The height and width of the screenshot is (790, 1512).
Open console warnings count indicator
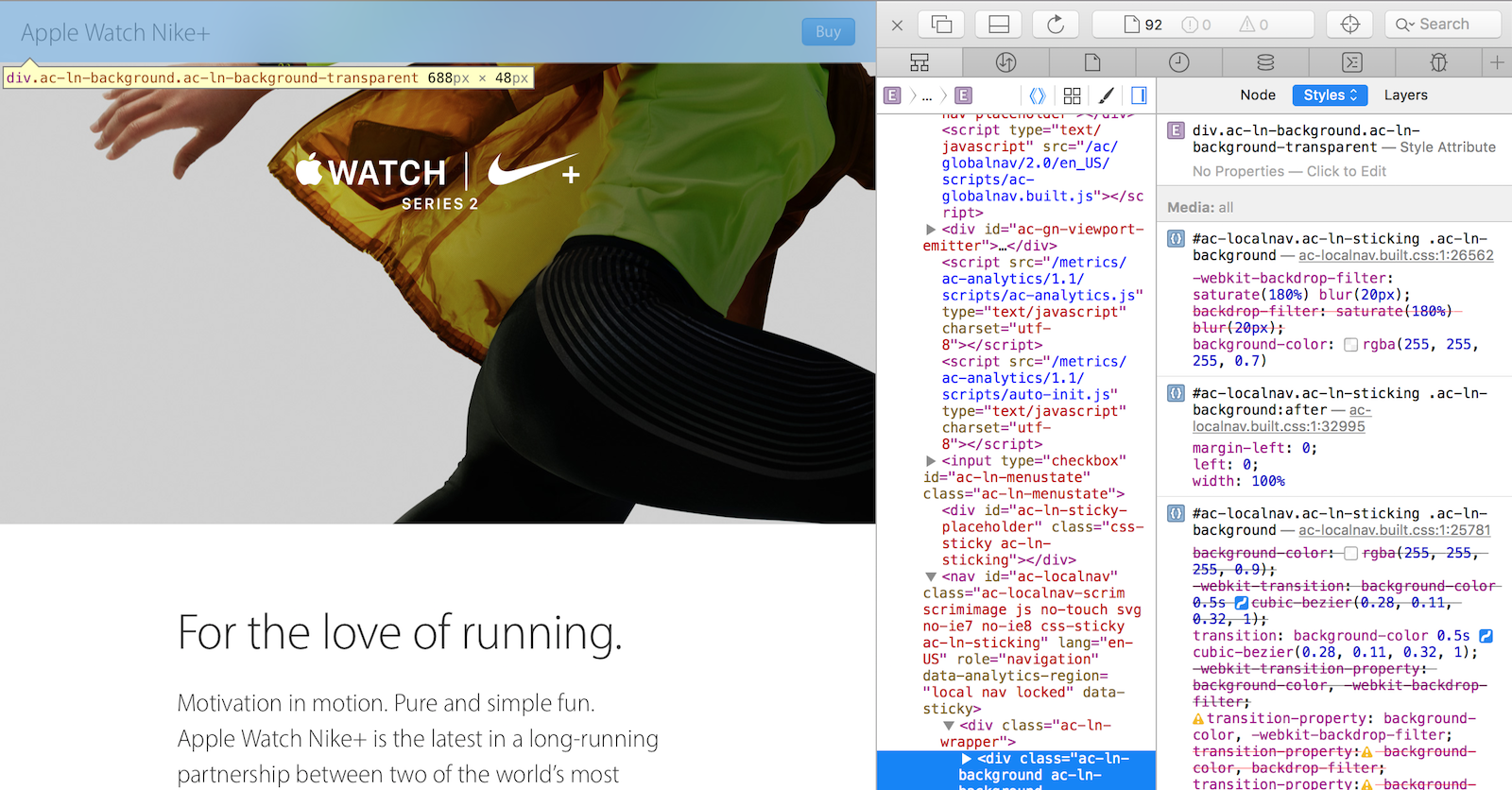point(1254,25)
